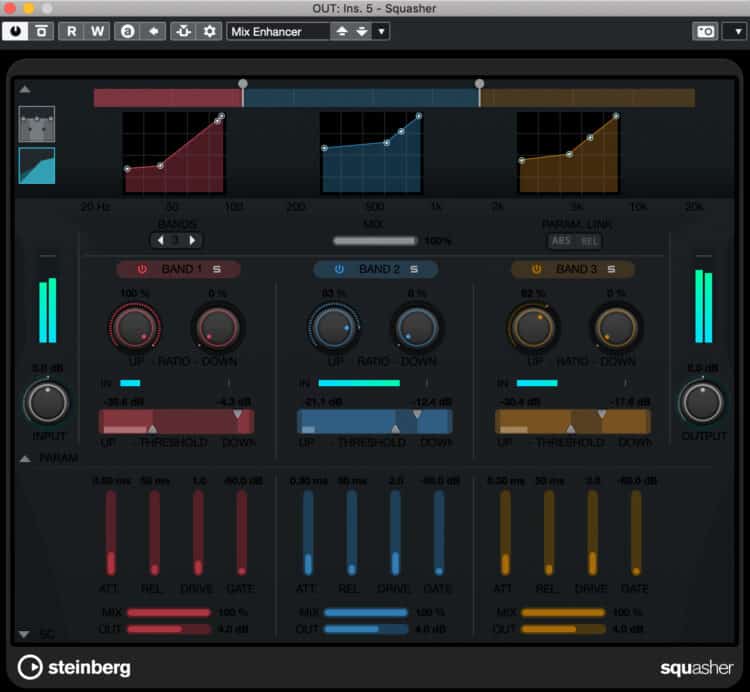Click Band 3 GATE slider
Image resolution: width=750 pixels, height=692 pixels.
[x=636, y=533]
